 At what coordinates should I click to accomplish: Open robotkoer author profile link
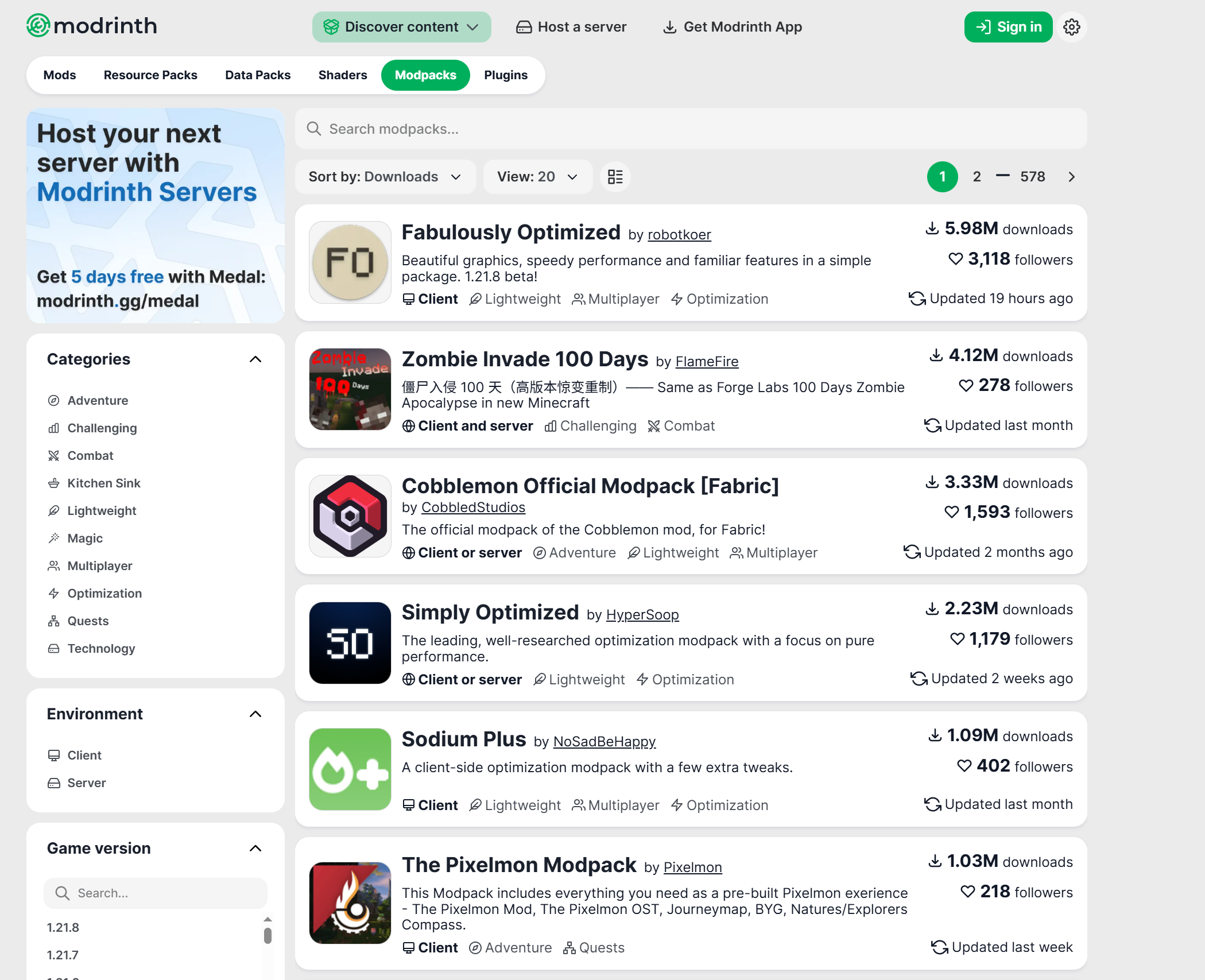pyautogui.click(x=679, y=235)
